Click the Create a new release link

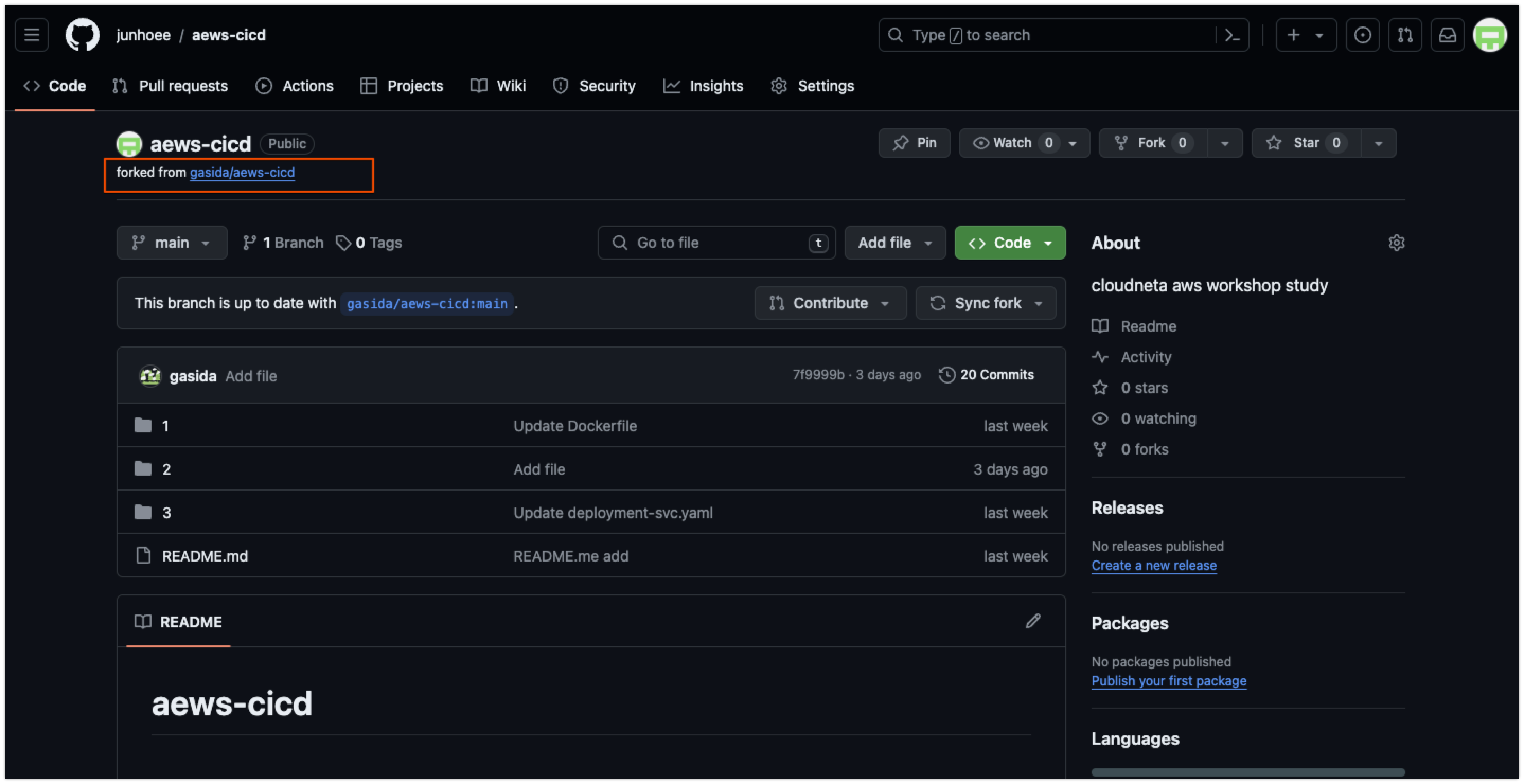tap(1154, 565)
